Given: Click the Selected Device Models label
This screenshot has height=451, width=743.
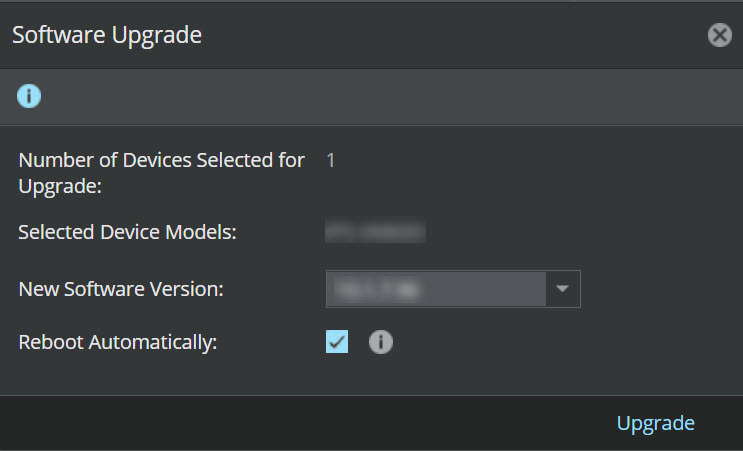Looking at the screenshot, I should [x=127, y=232].
